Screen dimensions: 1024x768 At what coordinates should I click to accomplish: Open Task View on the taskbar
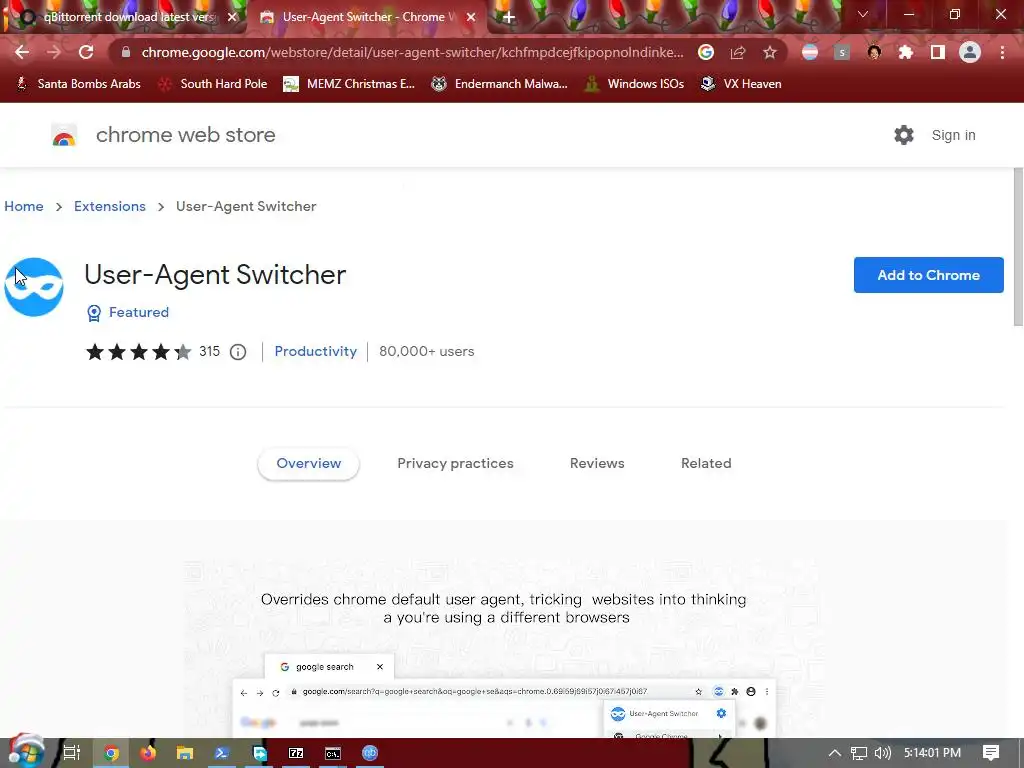pos(71,753)
